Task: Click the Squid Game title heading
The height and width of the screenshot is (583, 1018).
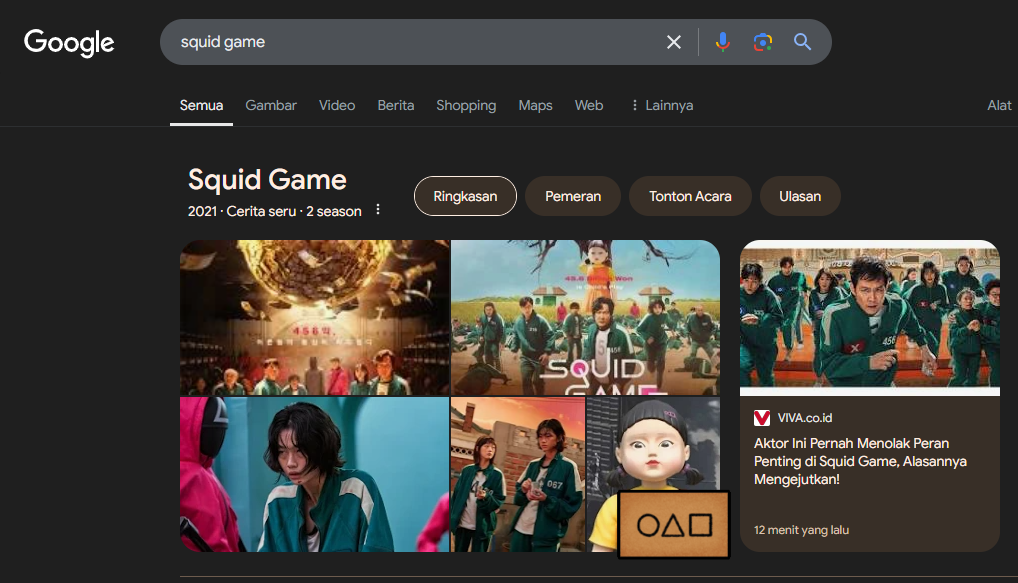Action: pos(267,180)
